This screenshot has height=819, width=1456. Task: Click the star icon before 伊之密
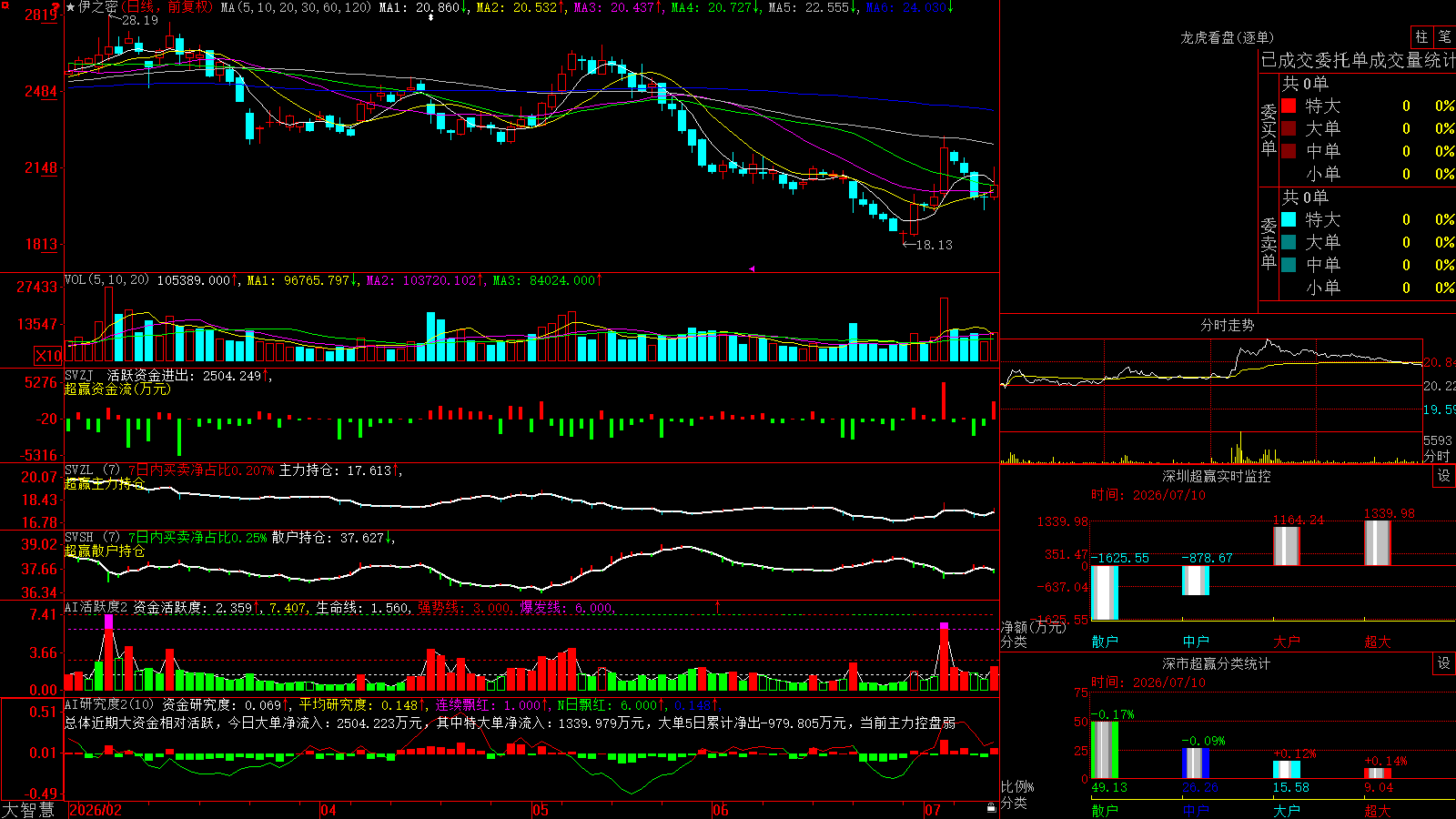(x=71, y=7)
